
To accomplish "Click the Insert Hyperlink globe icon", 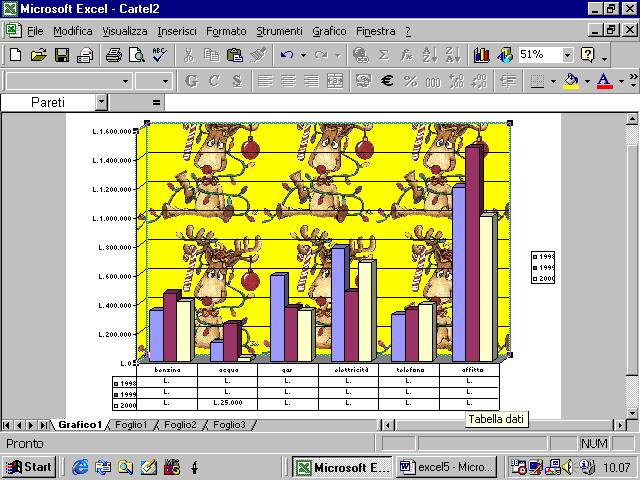I will tap(360, 55).
